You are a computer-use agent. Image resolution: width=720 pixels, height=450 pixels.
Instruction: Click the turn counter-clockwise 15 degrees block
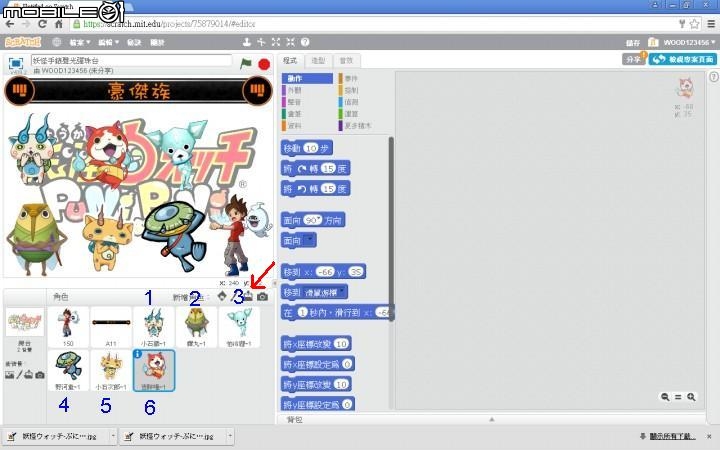point(315,189)
